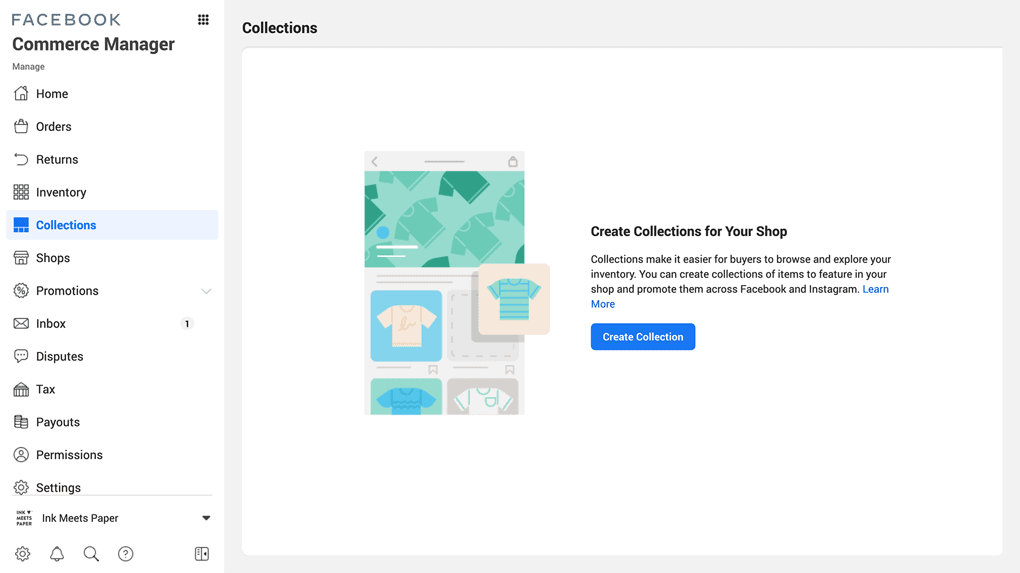Click the Inventory grid icon

click(x=21, y=192)
